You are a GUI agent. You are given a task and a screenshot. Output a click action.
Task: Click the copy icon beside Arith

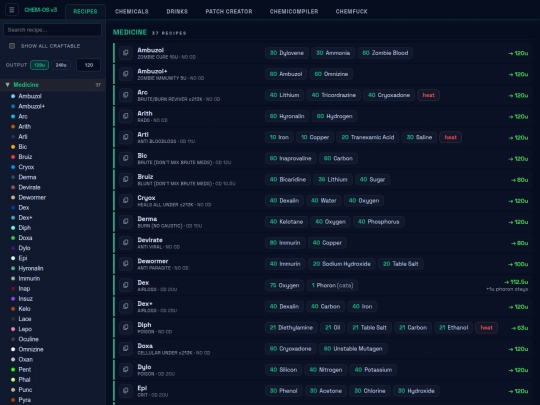tap(126, 116)
